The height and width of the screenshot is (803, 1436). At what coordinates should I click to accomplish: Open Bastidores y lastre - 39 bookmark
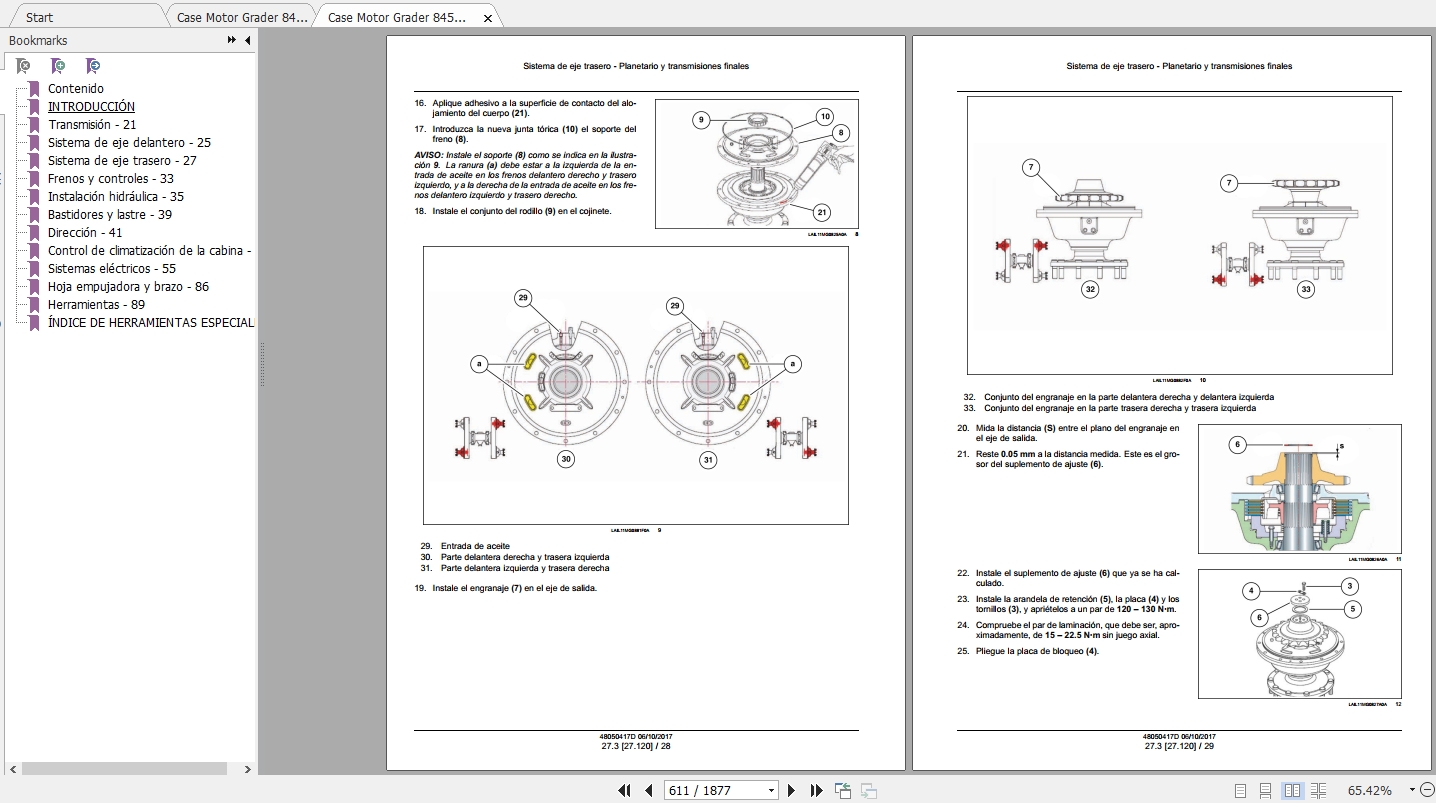tap(110, 214)
